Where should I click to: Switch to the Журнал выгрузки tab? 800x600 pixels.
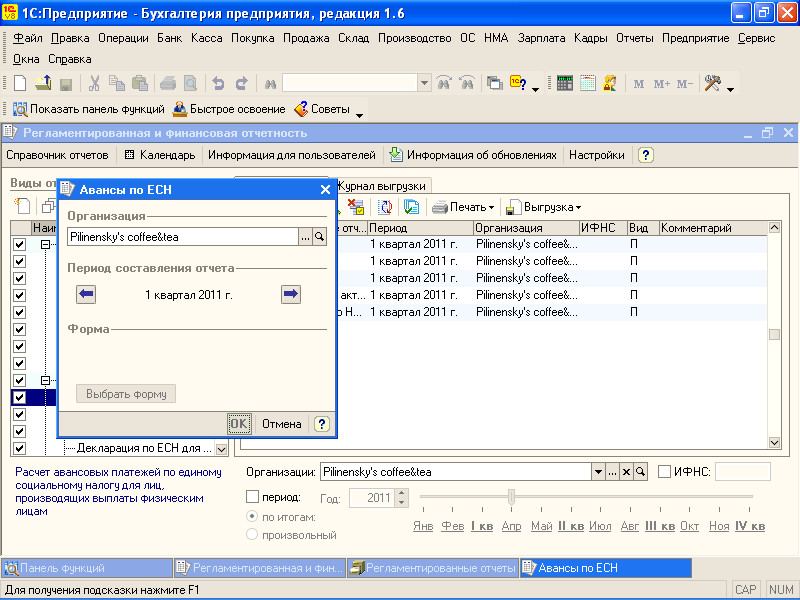pyautogui.click(x=383, y=186)
